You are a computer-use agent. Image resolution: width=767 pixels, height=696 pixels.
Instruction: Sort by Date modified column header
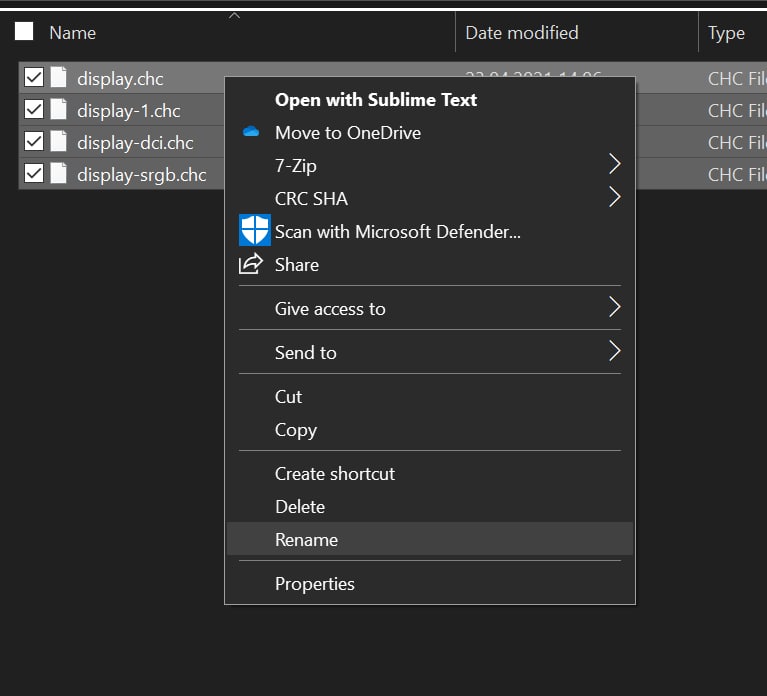522,33
